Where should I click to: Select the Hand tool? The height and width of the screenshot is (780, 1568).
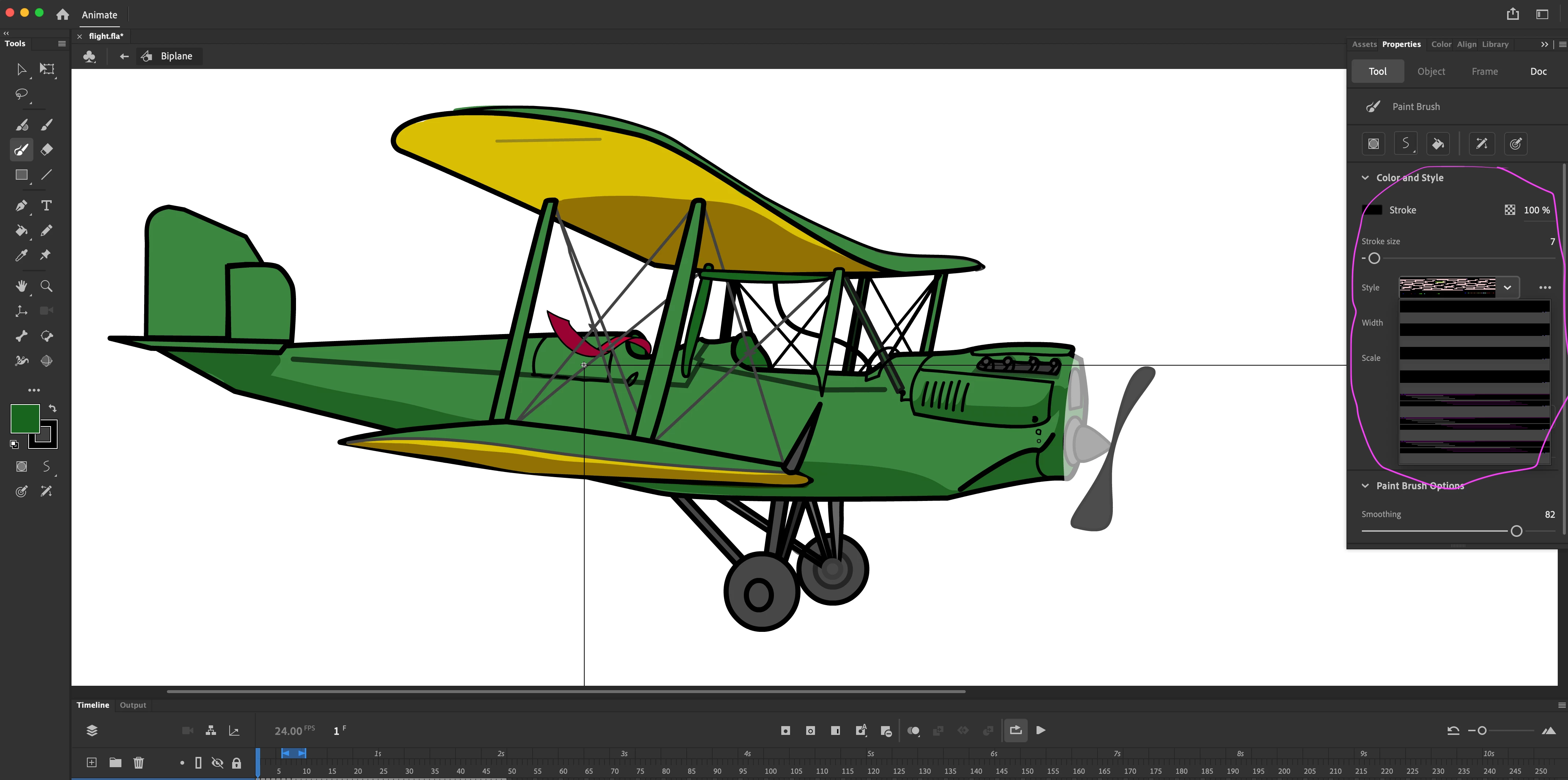[x=21, y=286]
